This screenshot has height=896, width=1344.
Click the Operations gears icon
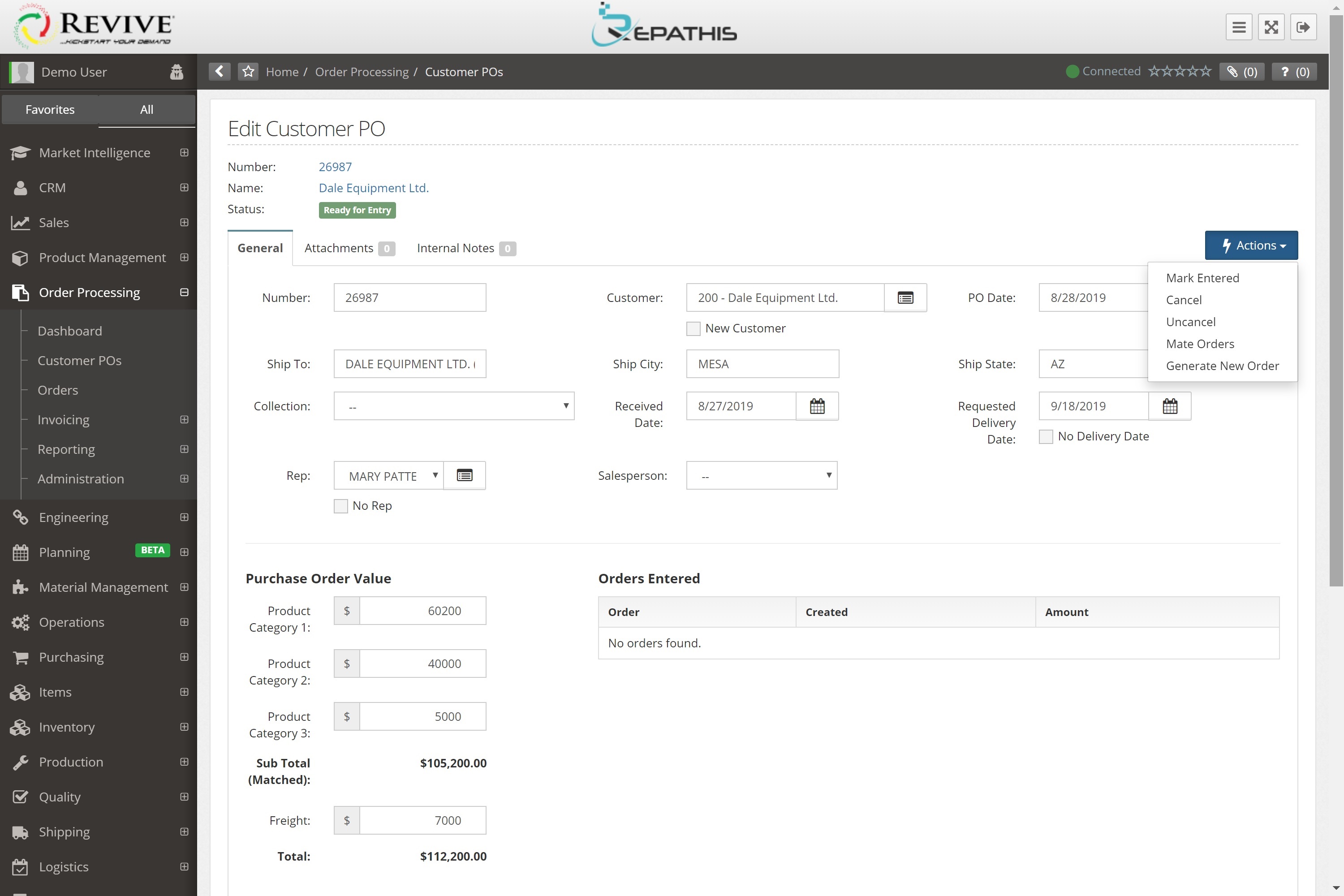tap(20, 622)
